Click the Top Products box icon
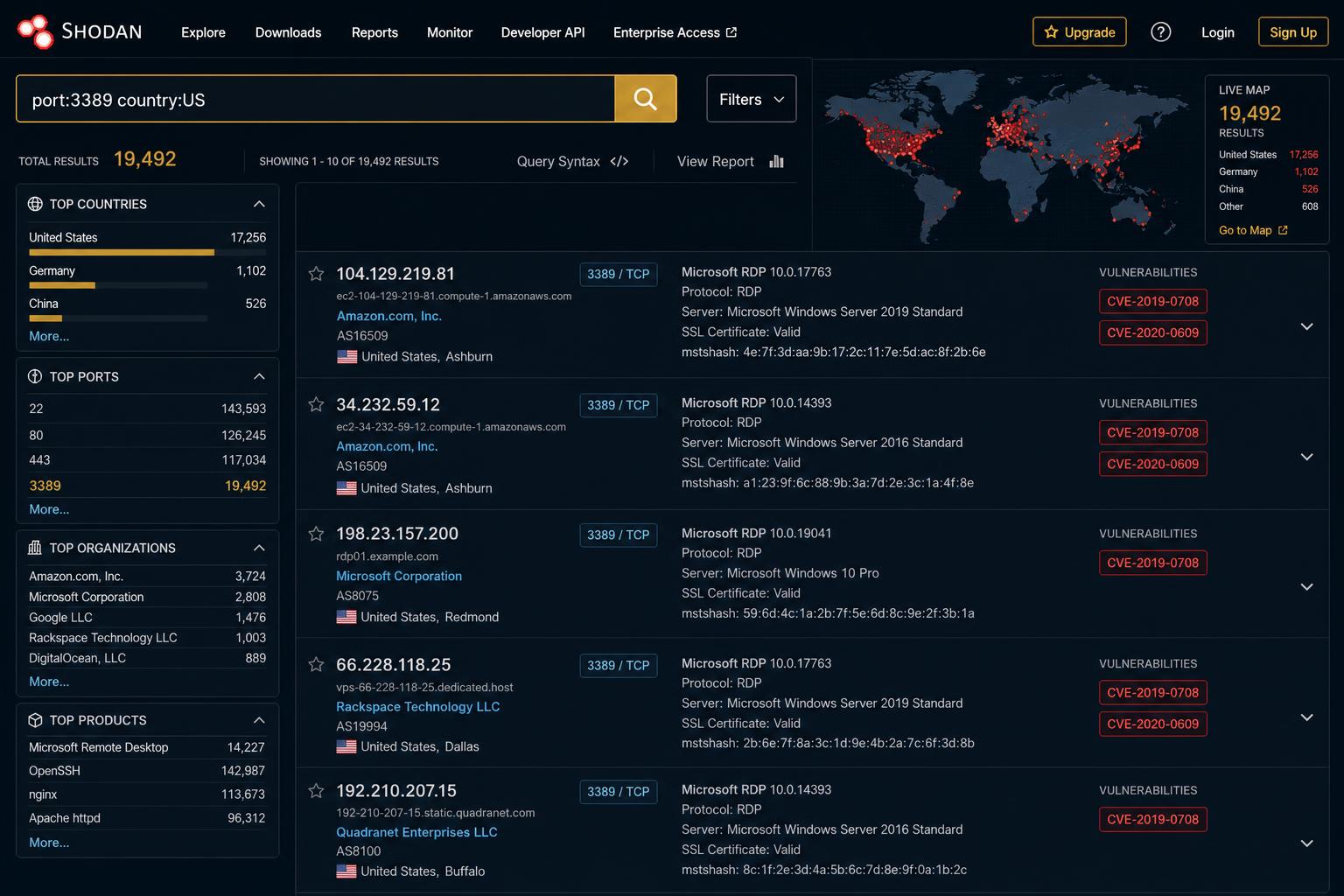Viewport: 1344px width, 896px height. pyautogui.click(x=35, y=720)
